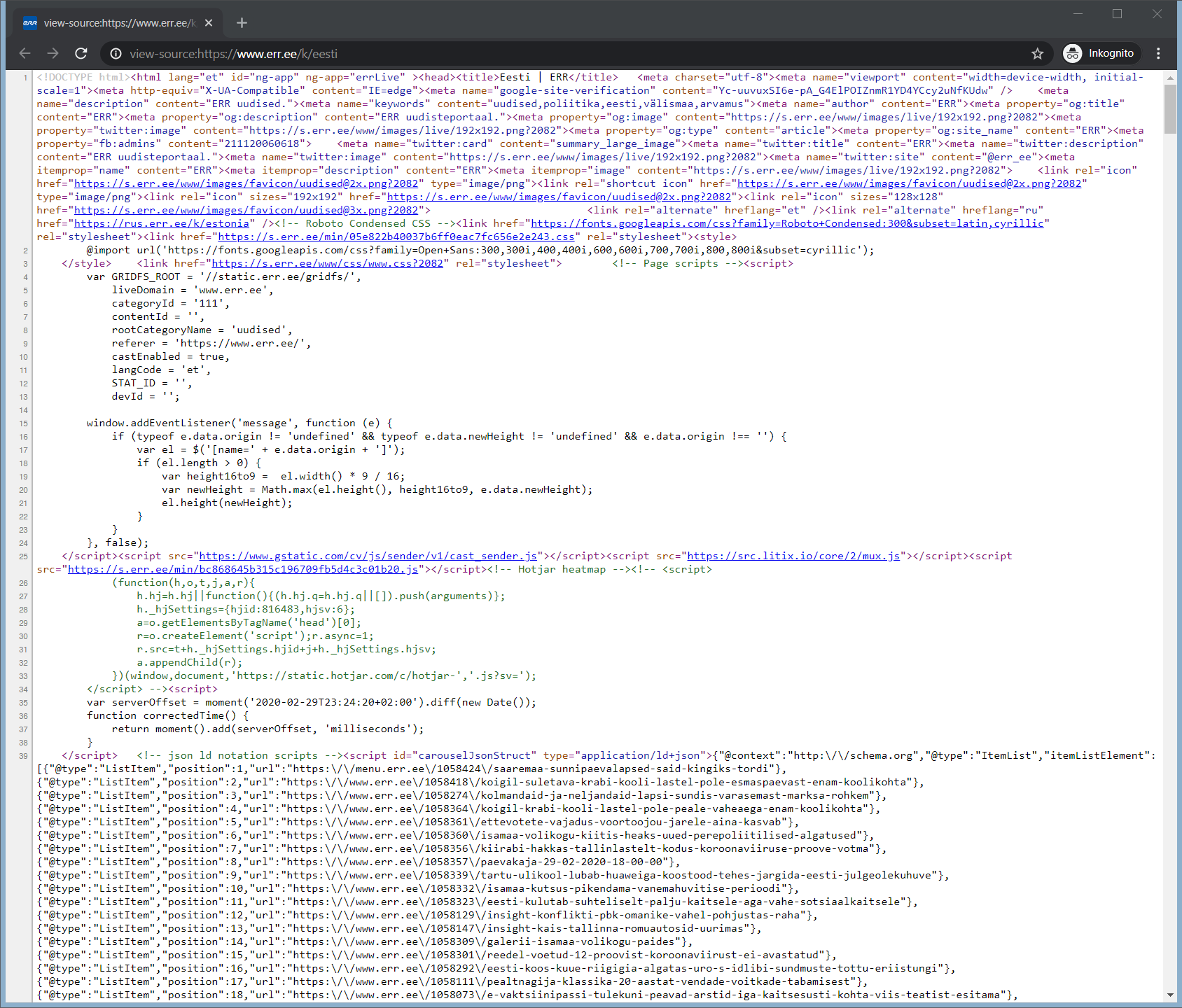
Task: Open the rus.ee.ee/k/estonia link
Action: (162, 223)
